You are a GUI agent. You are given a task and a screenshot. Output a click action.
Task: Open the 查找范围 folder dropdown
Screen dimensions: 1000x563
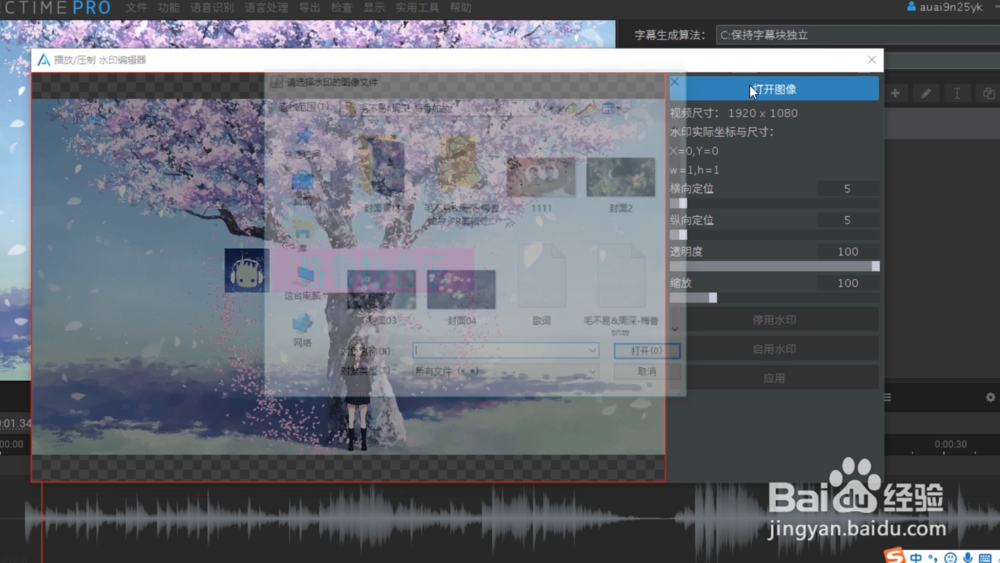[x=440, y=108]
